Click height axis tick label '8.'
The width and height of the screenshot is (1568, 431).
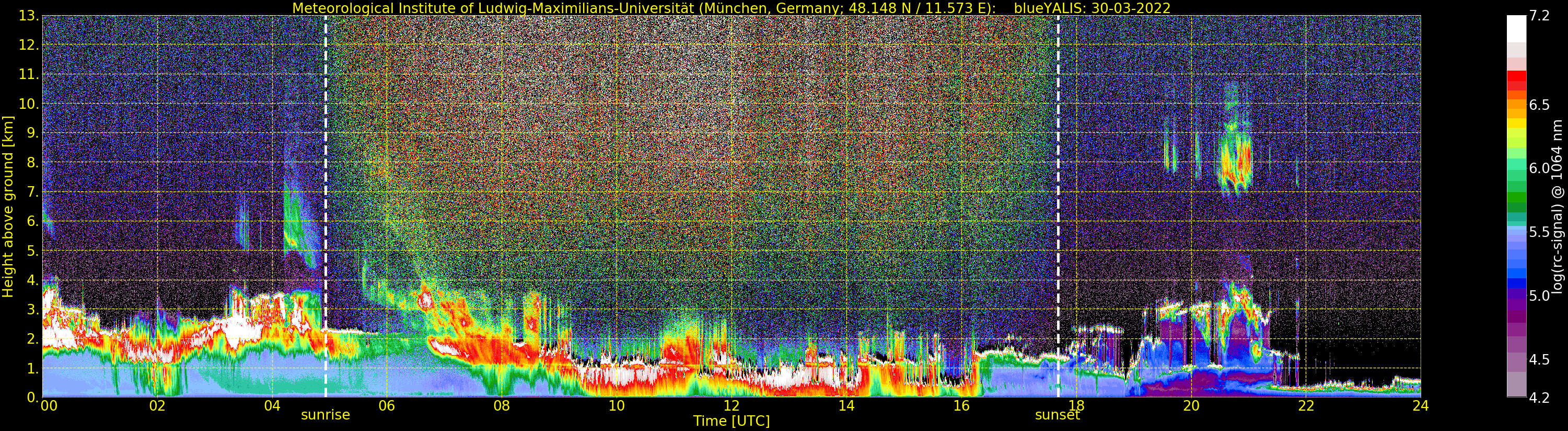click(x=33, y=163)
